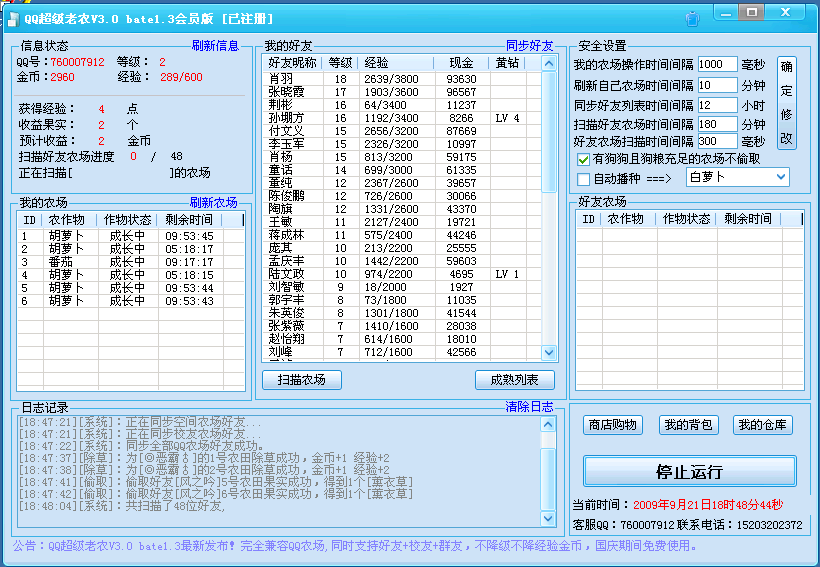
Task: Sort friends by 黄钻 column header
Action: click(507, 63)
